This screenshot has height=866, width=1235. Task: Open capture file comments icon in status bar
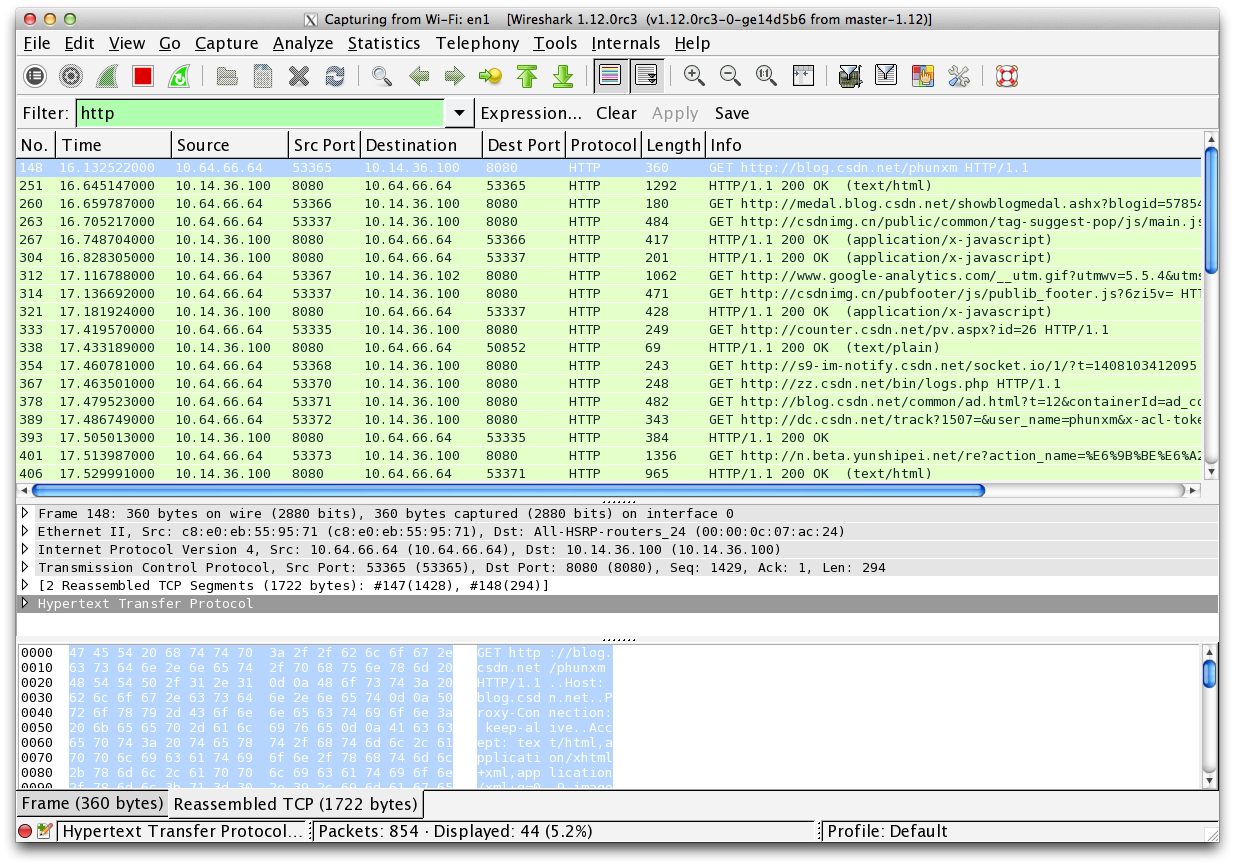[44, 831]
